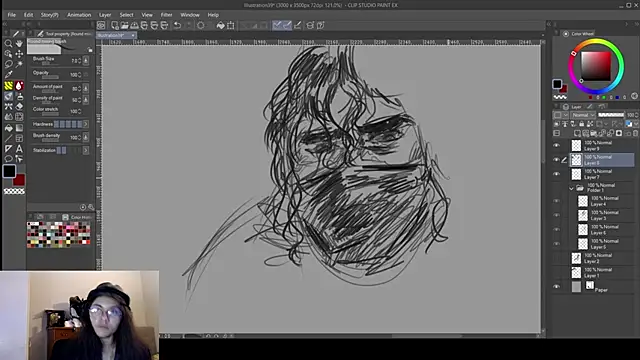Expand the Hardness options arrow

(x=86, y=124)
